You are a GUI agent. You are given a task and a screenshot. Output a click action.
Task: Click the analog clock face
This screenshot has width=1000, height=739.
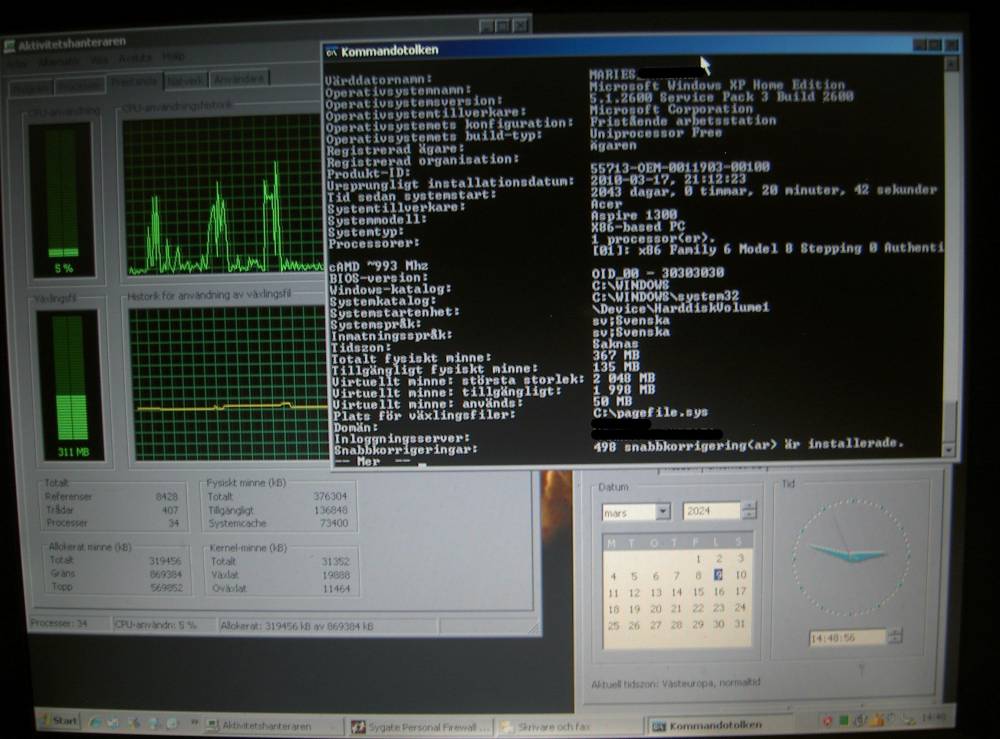[x=851, y=557]
